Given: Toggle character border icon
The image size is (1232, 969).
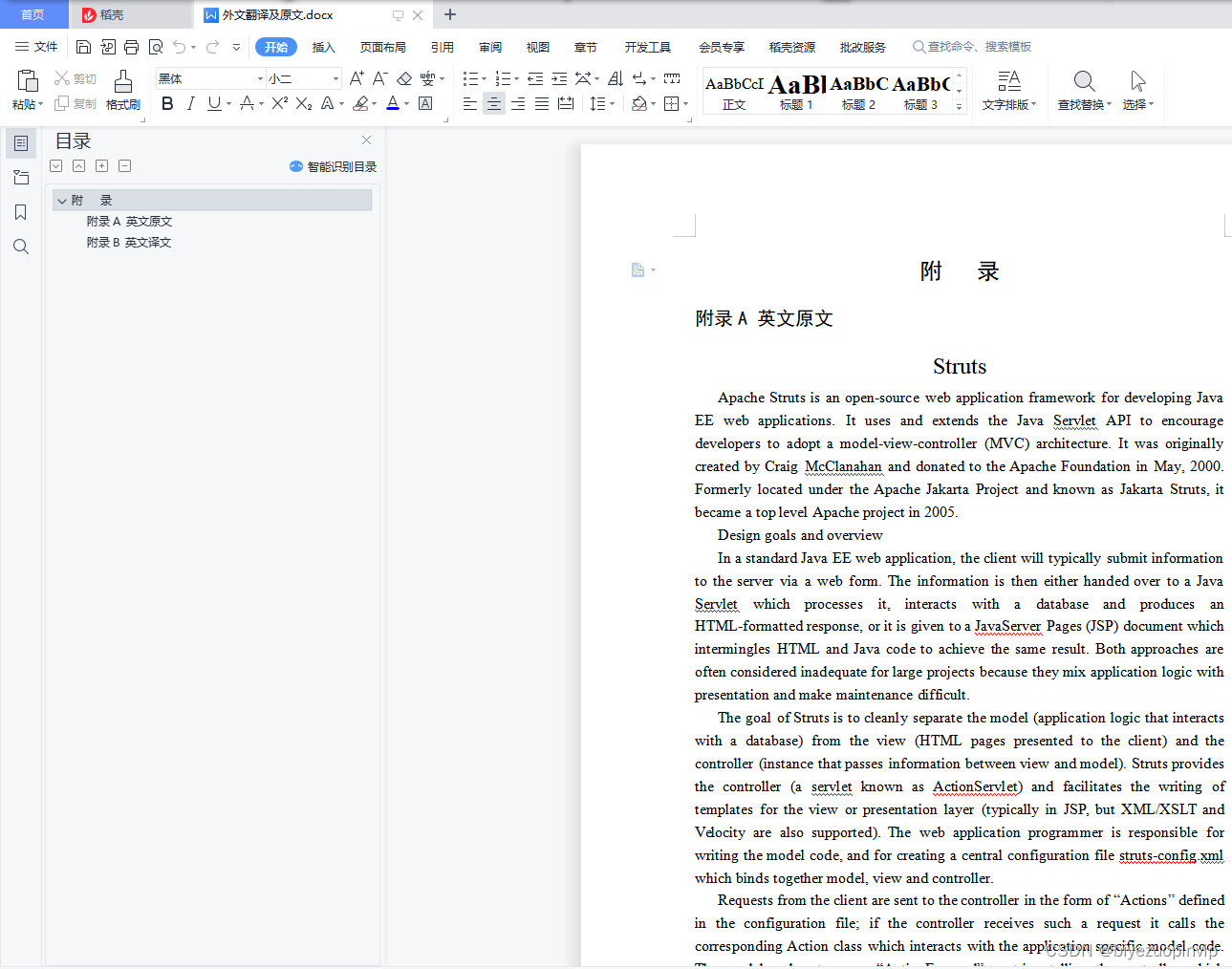Looking at the screenshot, I should [x=425, y=103].
